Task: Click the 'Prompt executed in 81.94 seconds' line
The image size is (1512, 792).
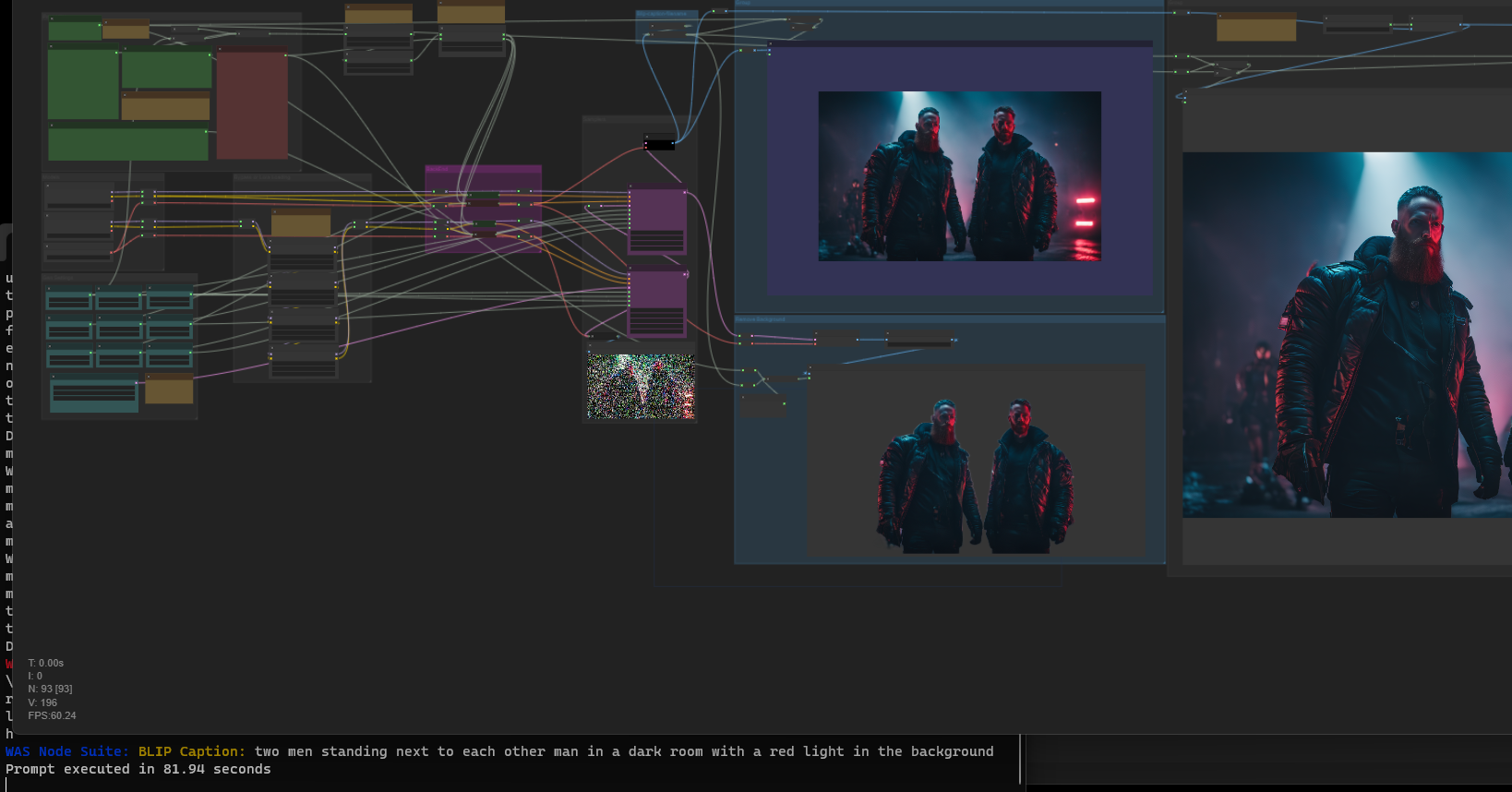Action: 138,770
